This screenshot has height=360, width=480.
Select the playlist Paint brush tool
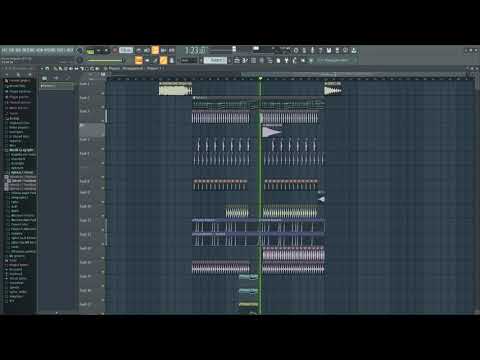tap(60, 68)
